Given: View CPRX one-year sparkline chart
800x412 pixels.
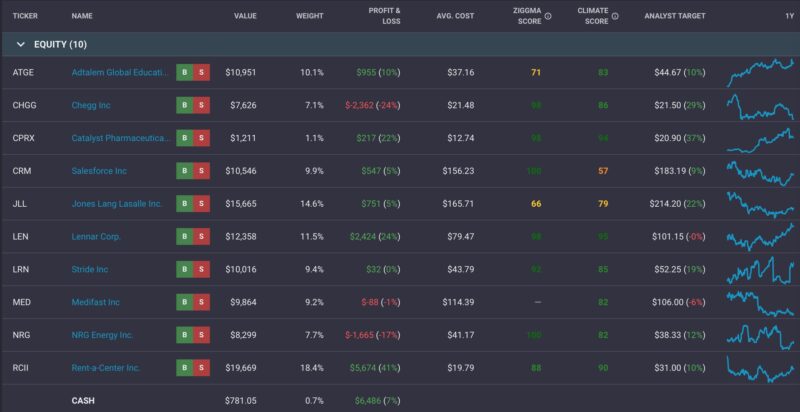Looking at the screenshot, I should (x=760, y=140).
